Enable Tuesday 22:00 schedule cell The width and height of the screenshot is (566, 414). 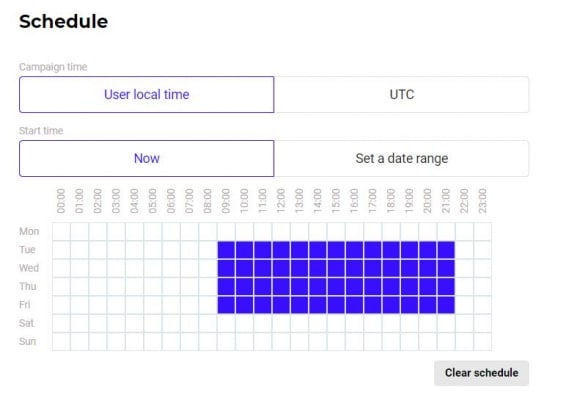(x=464, y=250)
